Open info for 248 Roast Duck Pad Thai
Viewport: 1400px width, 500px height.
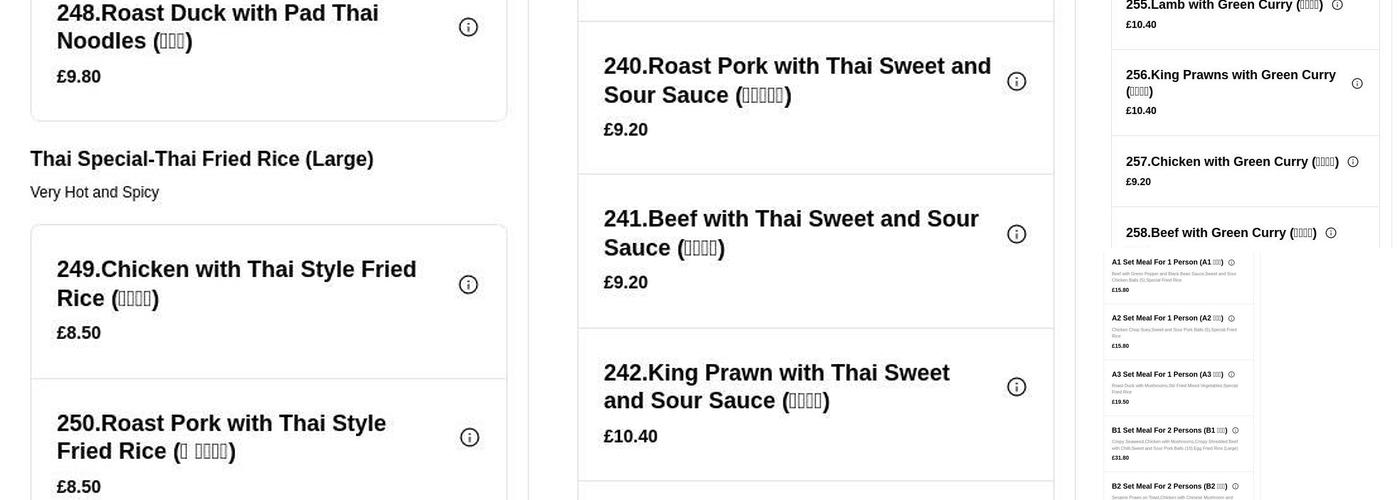[468, 27]
